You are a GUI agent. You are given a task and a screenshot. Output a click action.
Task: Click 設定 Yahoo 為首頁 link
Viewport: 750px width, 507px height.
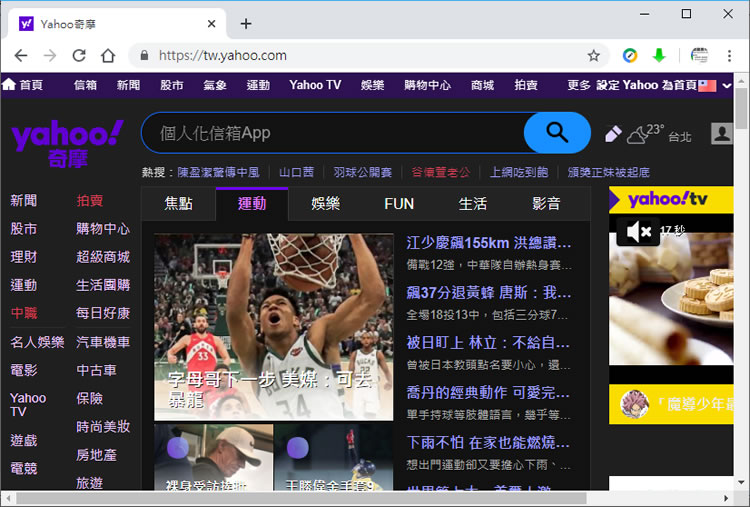pos(646,85)
